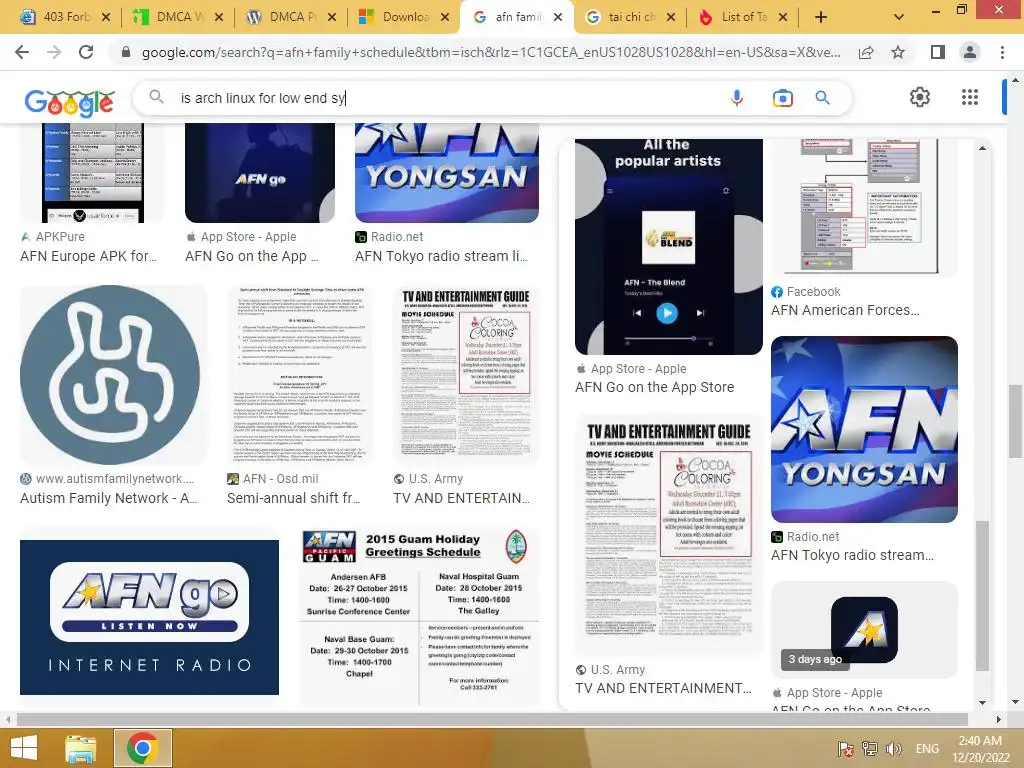Submit search with the magnifier button
Screen dimensions: 1024x768
(x=823, y=98)
